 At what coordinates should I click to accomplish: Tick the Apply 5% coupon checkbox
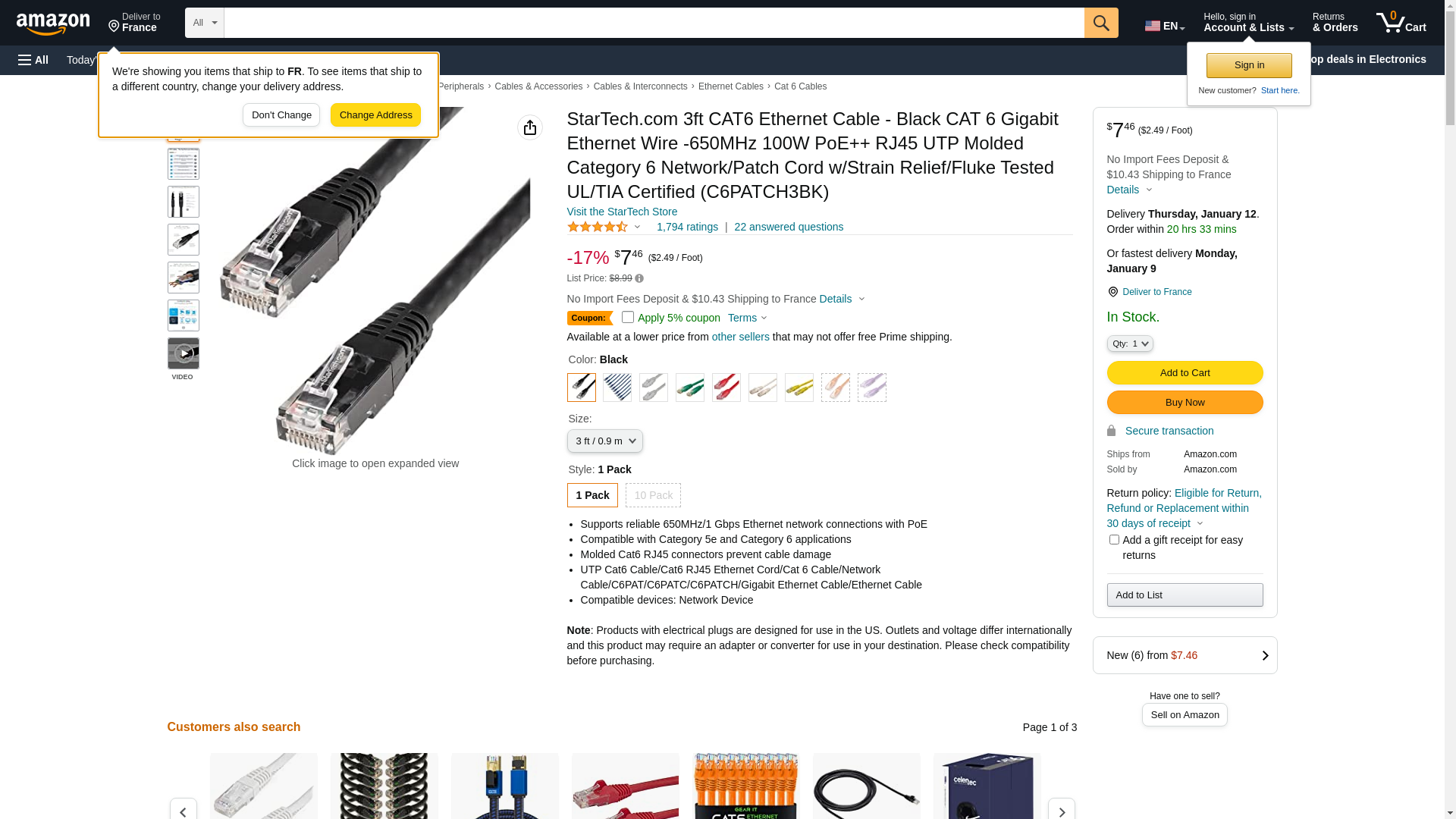(x=628, y=318)
